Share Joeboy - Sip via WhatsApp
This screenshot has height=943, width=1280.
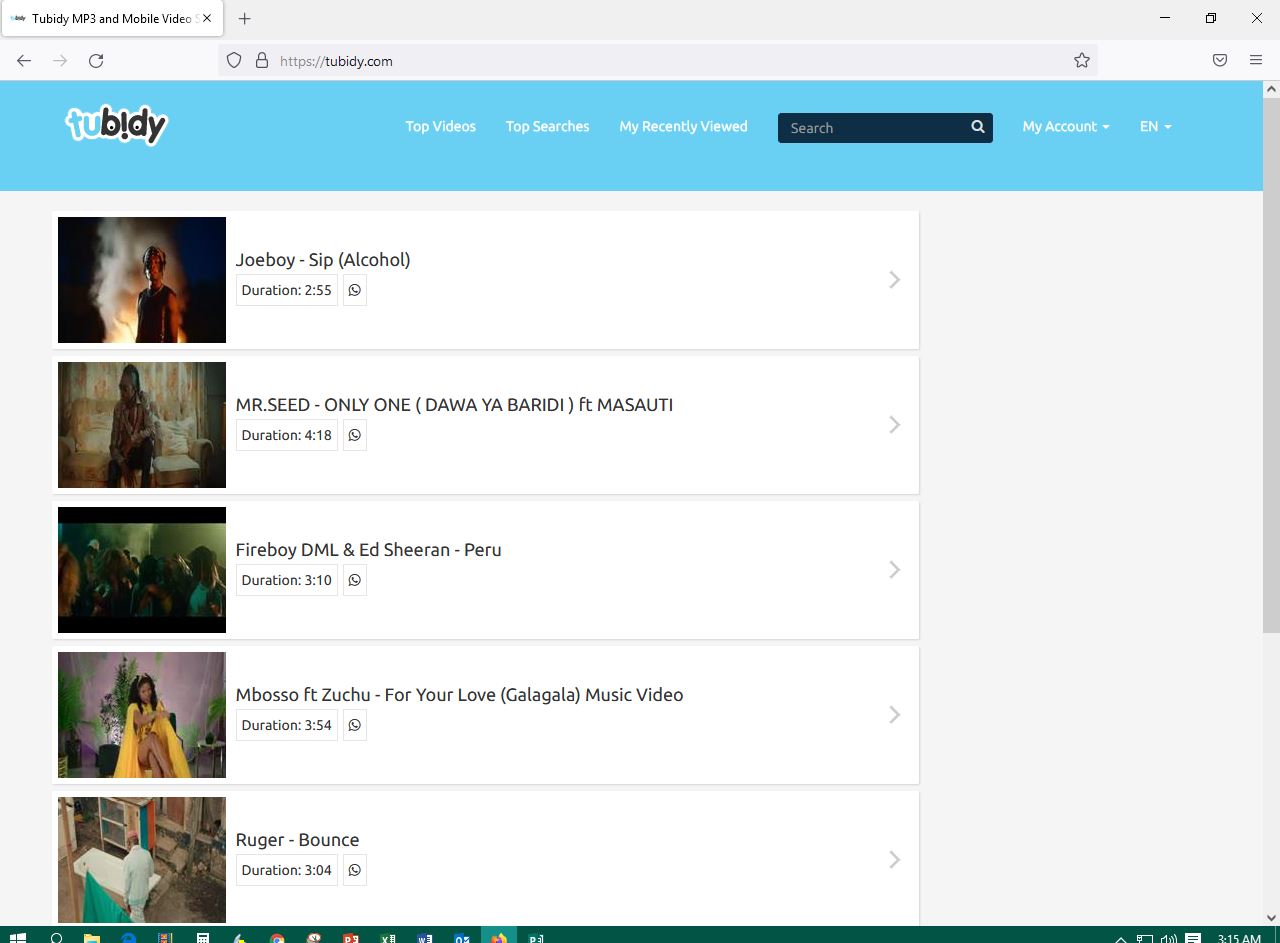(x=354, y=290)
